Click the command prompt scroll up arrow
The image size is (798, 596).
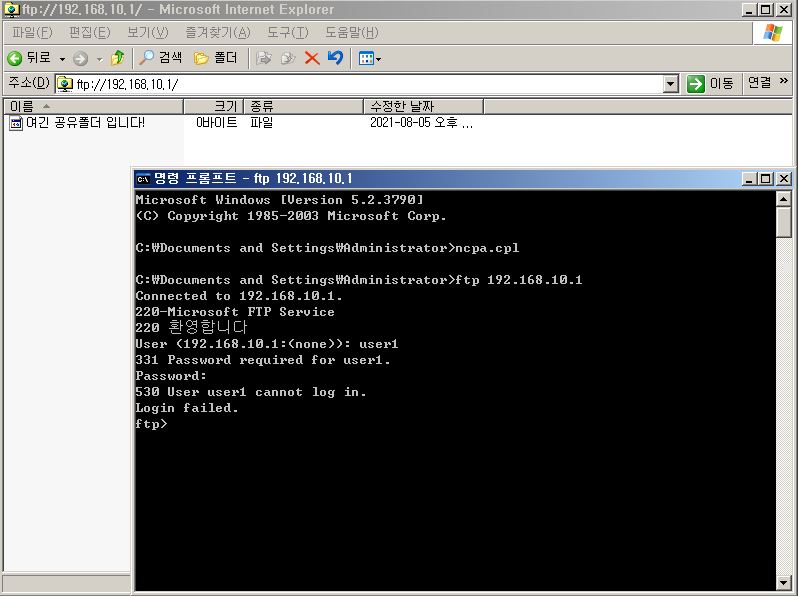pyautogui.click(x=784, y=199)
